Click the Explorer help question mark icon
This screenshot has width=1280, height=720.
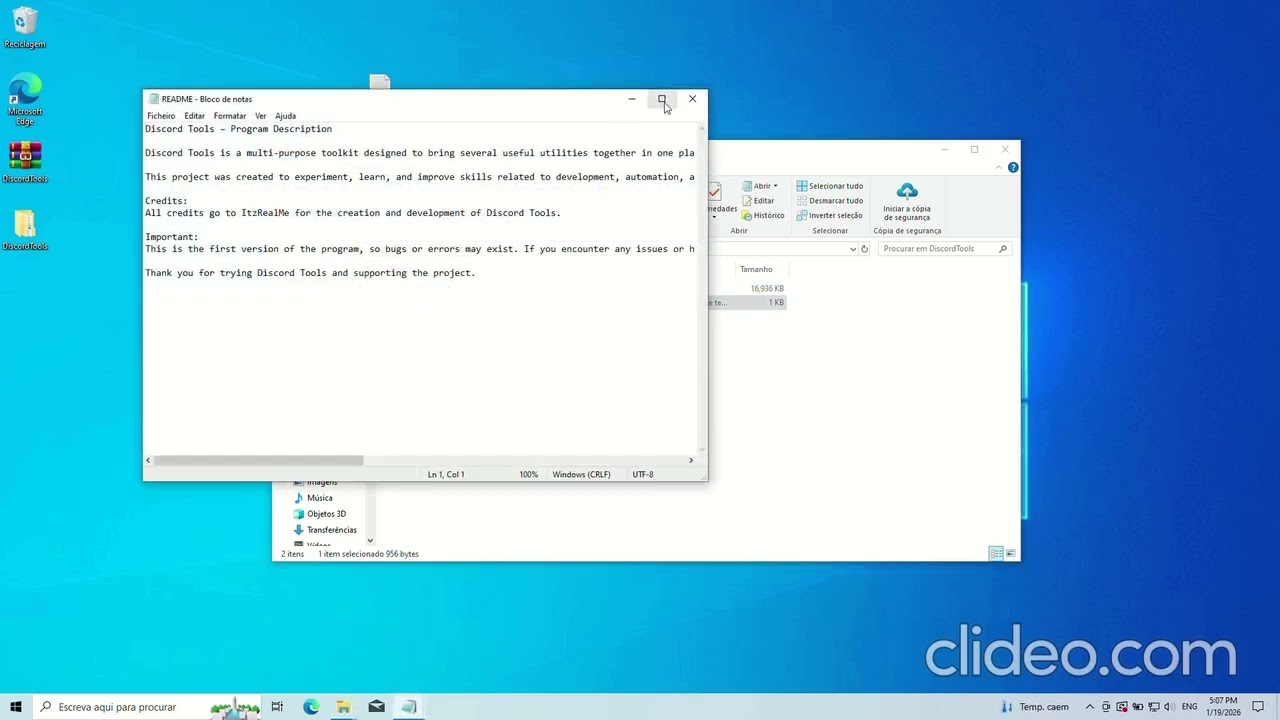tap(1013, 167)
